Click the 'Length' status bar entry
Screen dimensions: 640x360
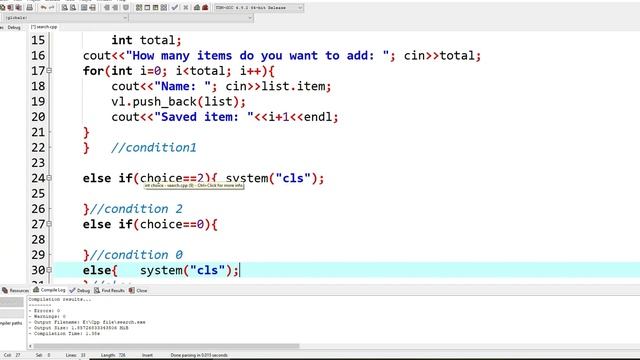[x=113, y=355]
